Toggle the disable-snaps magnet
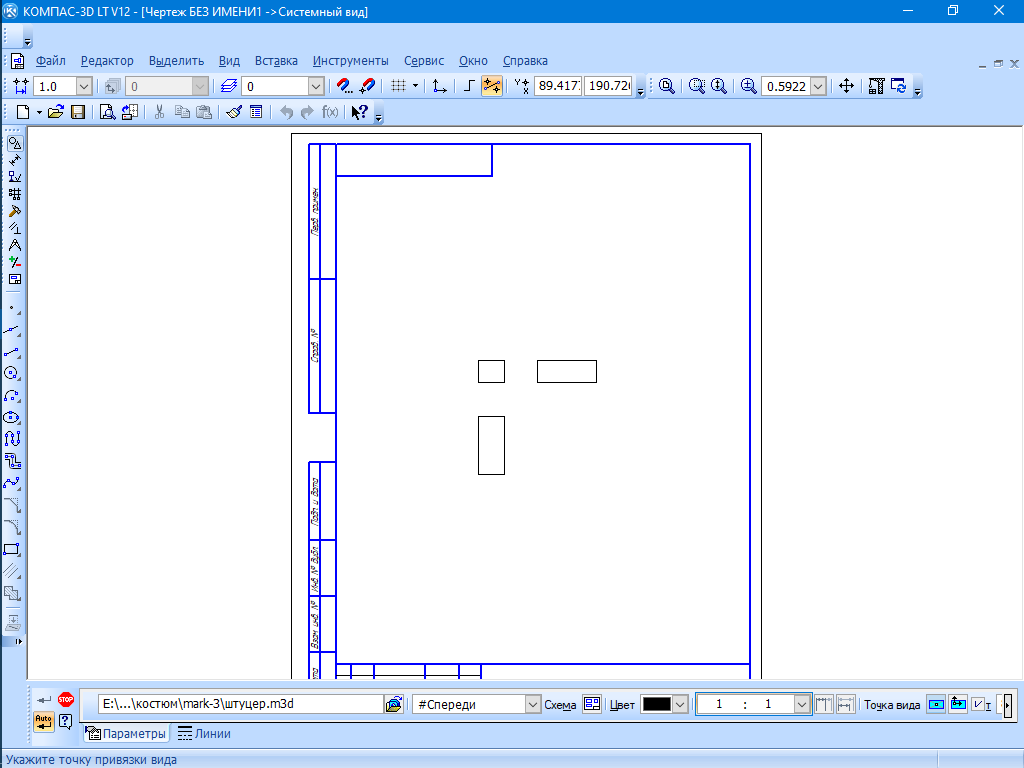The height and width of the screenshot is (768, 1024). coord(368,86)
